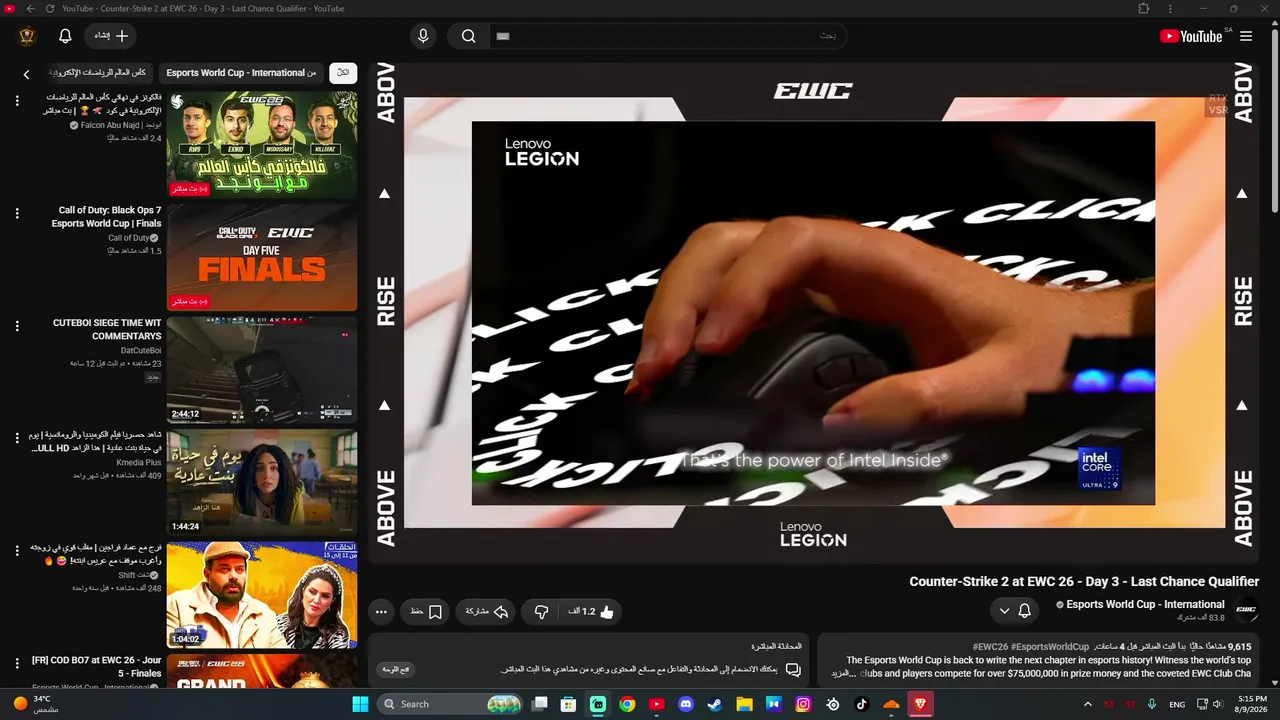
Task: Open SoundCloud from the taskbar
Action: coord(891,704)
